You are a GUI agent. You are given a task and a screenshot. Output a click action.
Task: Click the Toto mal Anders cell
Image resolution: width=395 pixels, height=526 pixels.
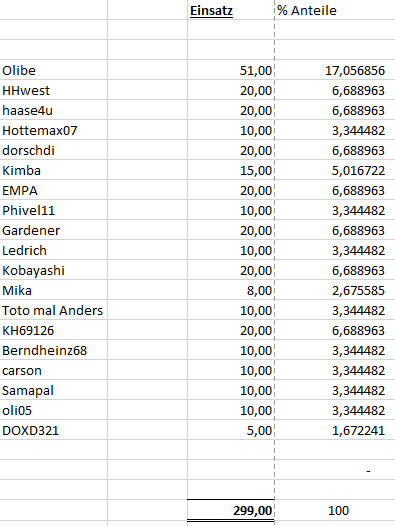(54, 310)
